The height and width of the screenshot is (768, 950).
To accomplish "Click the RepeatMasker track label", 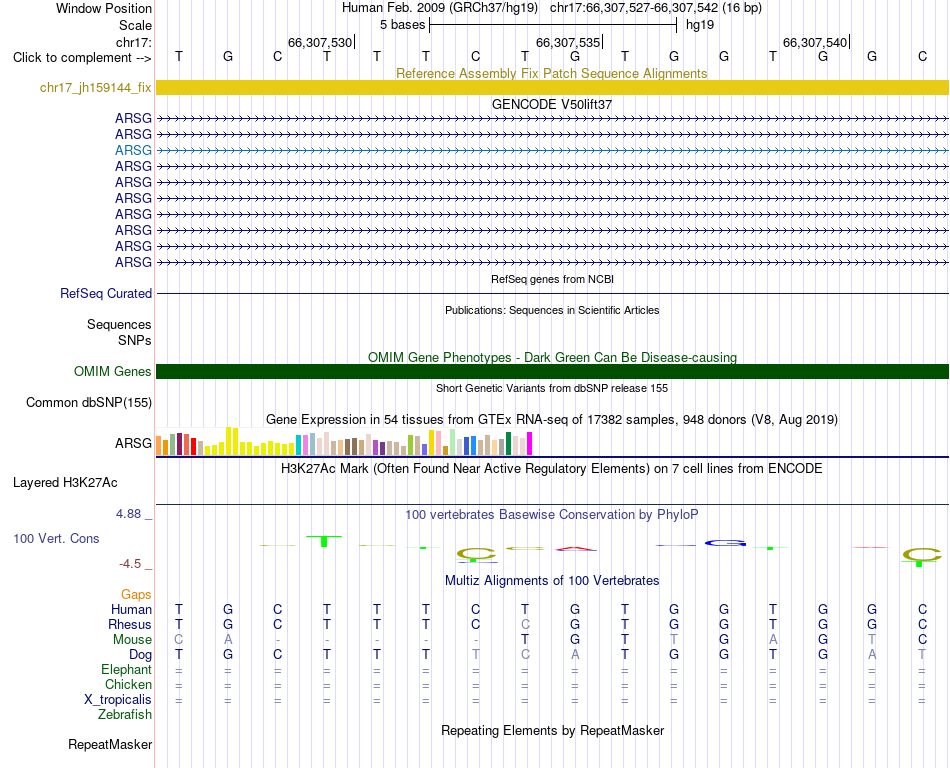I will (110, 744).
